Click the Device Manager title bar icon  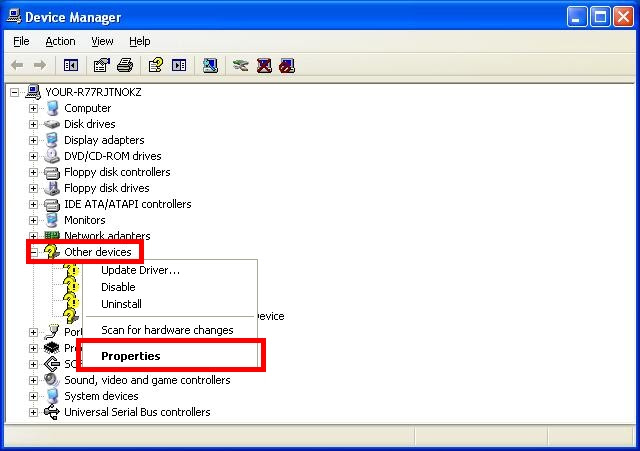[x=14, y=16]
